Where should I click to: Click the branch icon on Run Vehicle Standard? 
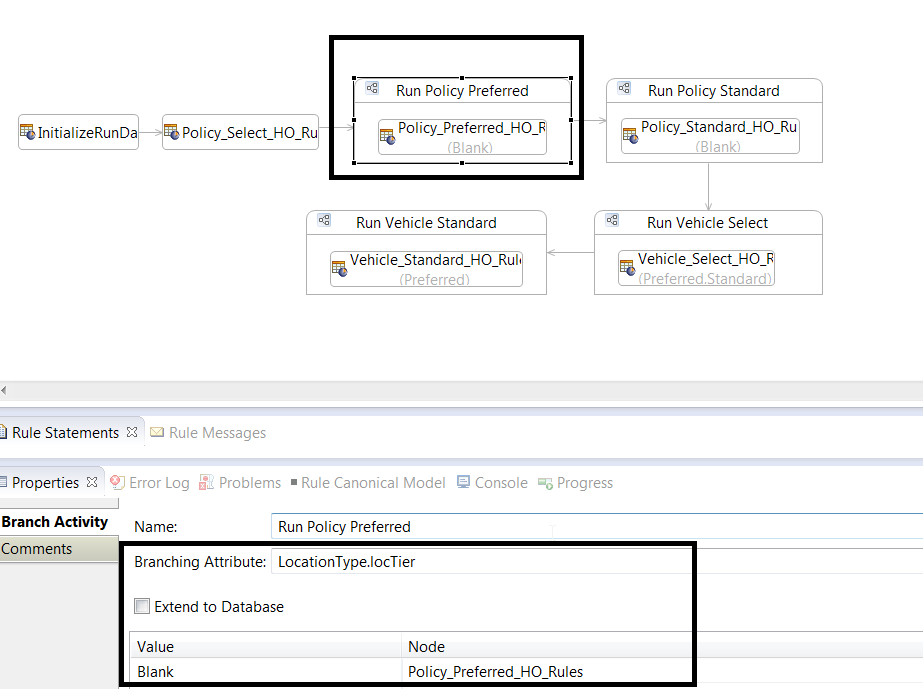324,220
